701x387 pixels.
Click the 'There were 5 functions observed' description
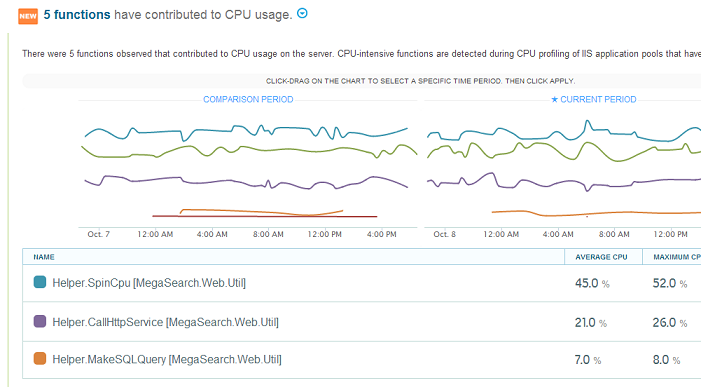click(x=362, y=54)
